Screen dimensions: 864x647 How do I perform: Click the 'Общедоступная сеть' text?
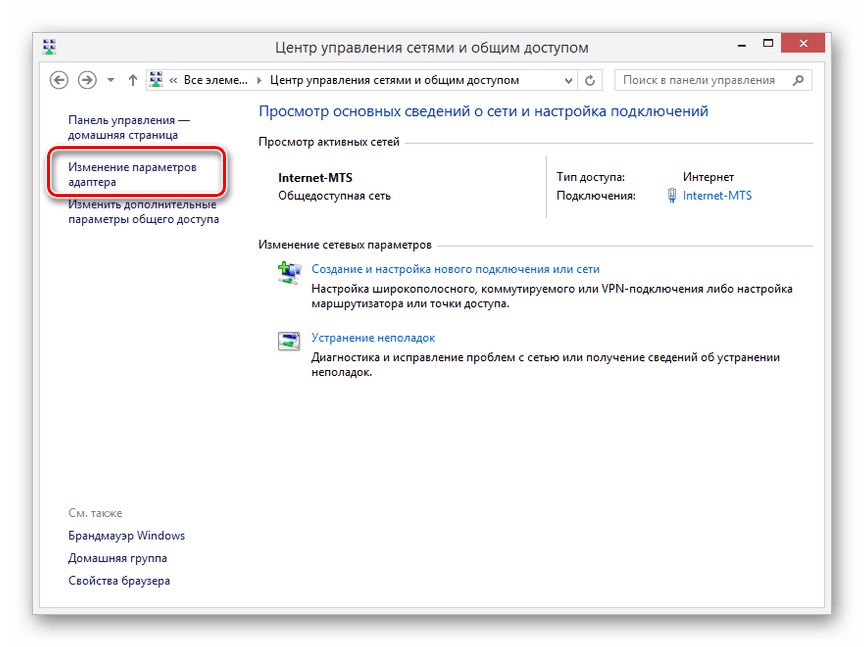point(334,196)
